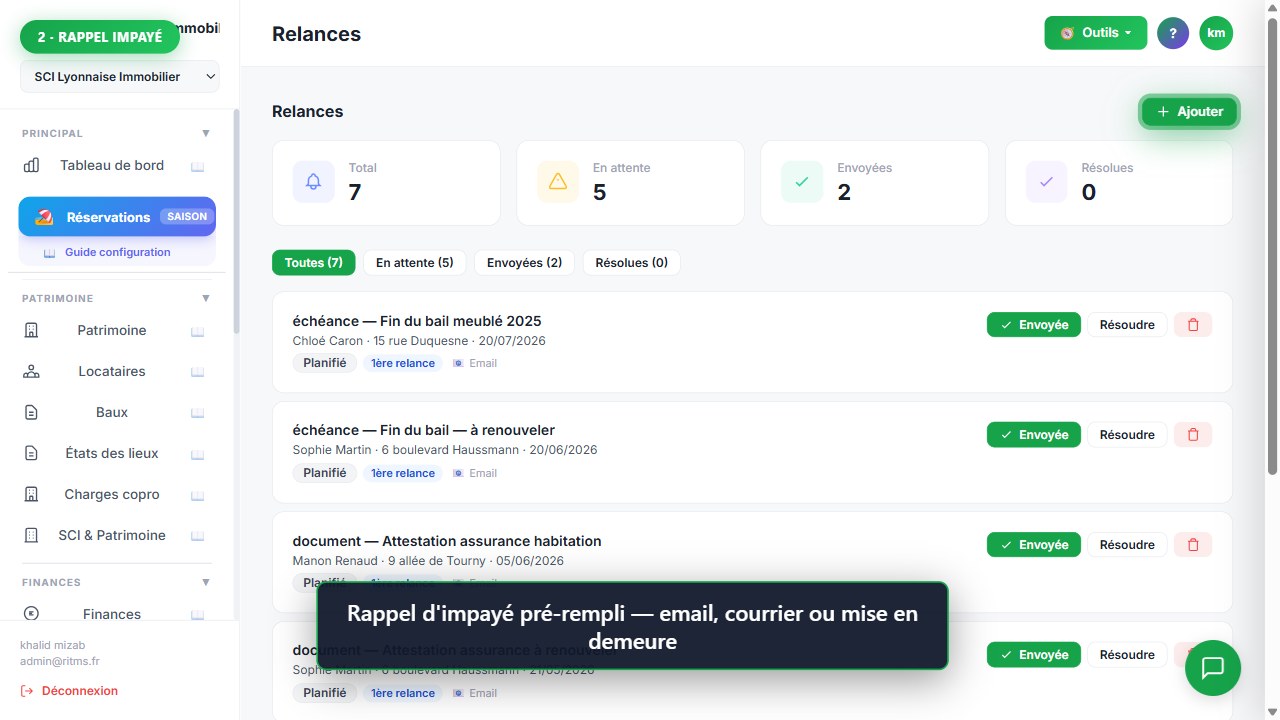Viewport: 1280px width, 720px height.
Task: Open guide book icon next to Tableau de bord
Action: tap(198, 166)
